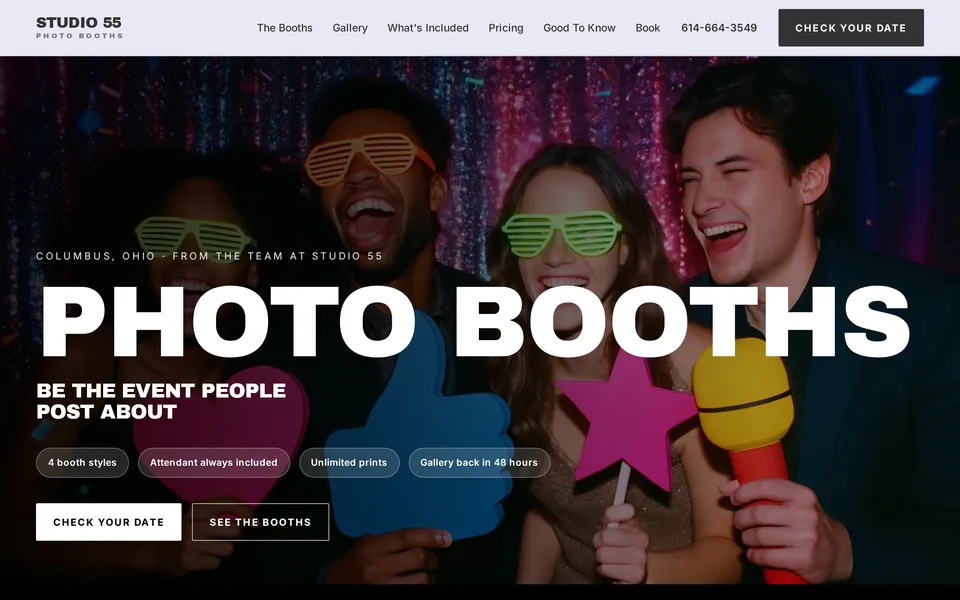Viewport: 960px width, 600px height.
Task: Click the large PHOTO BOOTHS headline
Action: (475, 321)
